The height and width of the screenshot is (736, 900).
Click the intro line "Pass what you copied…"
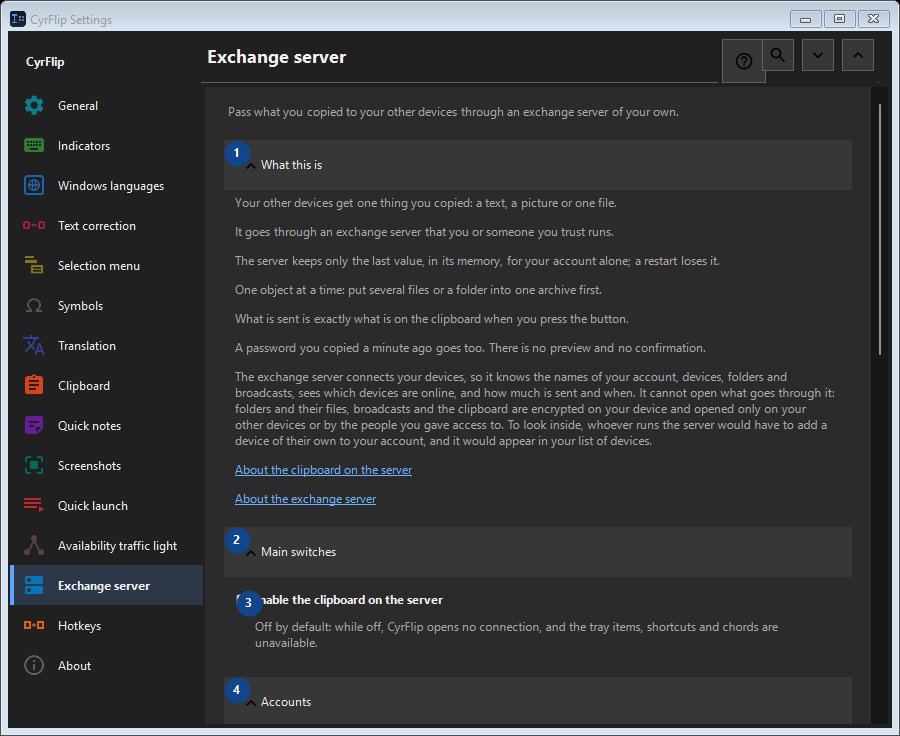(x=453, y=112)
